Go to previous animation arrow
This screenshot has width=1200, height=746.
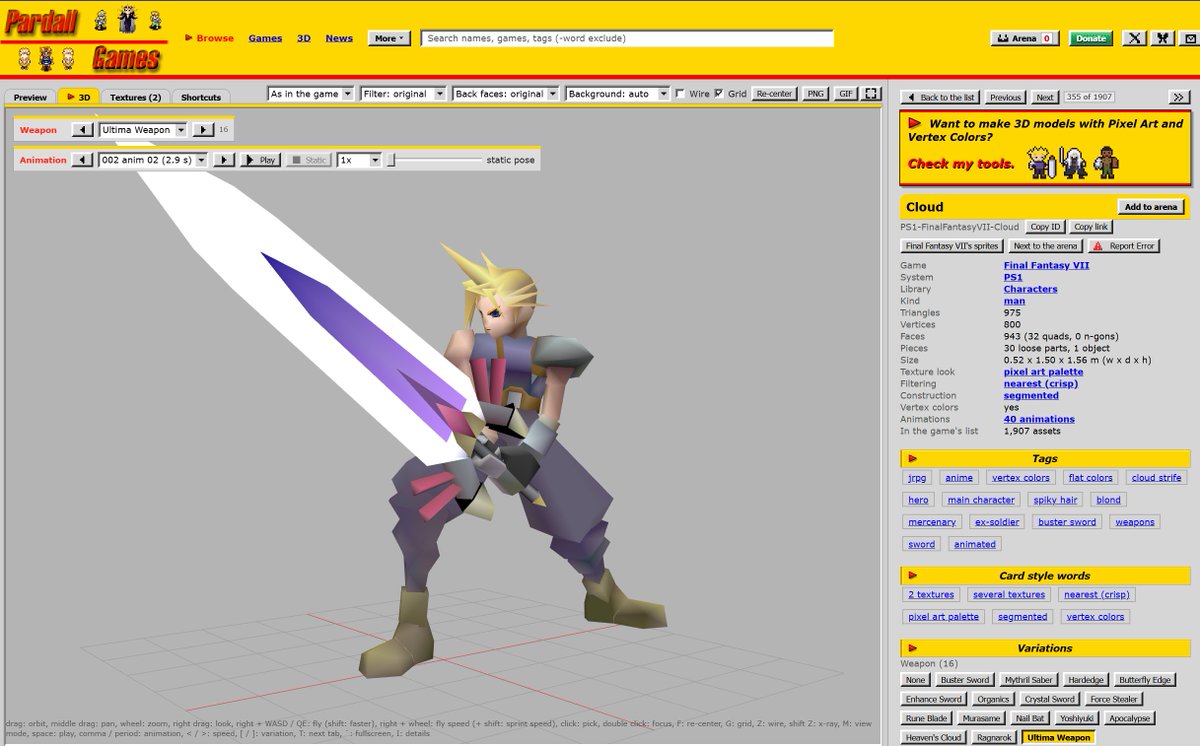coord(83,160)
